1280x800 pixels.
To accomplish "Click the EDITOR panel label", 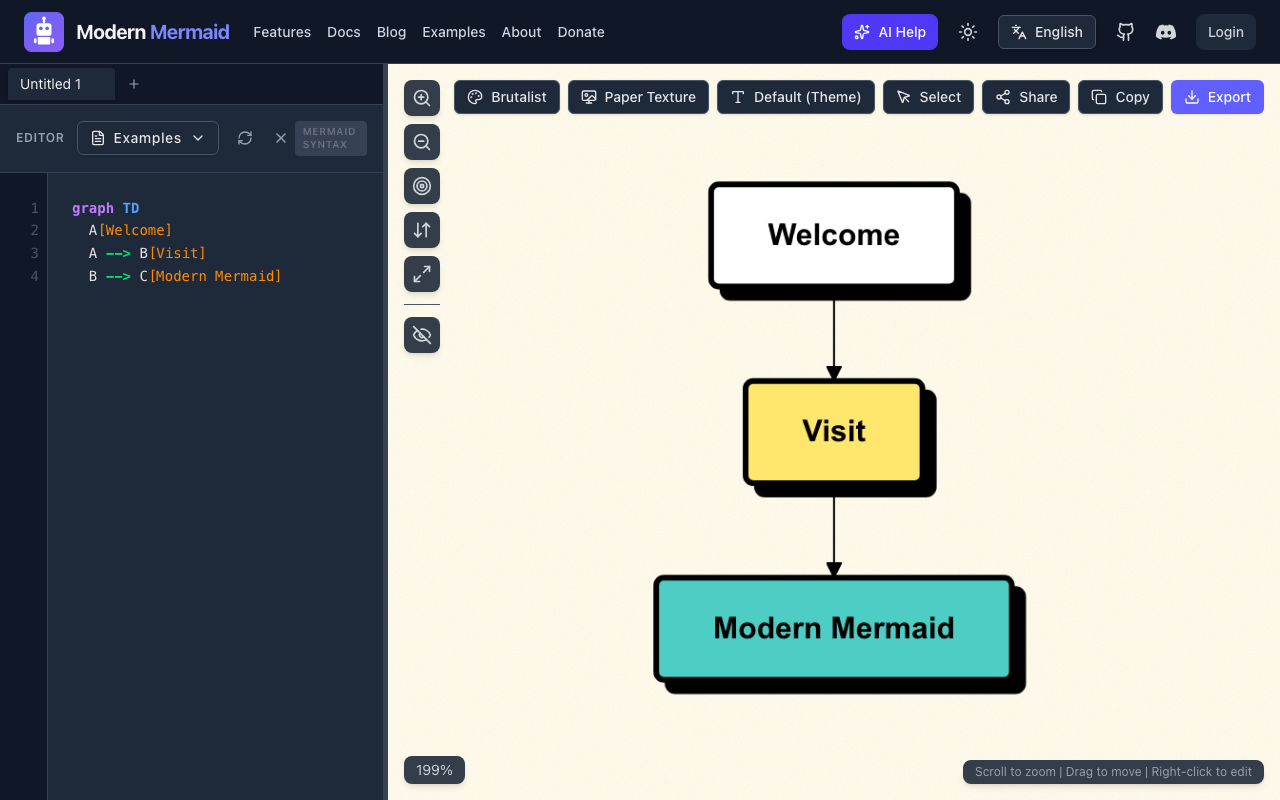I will 40,138.
